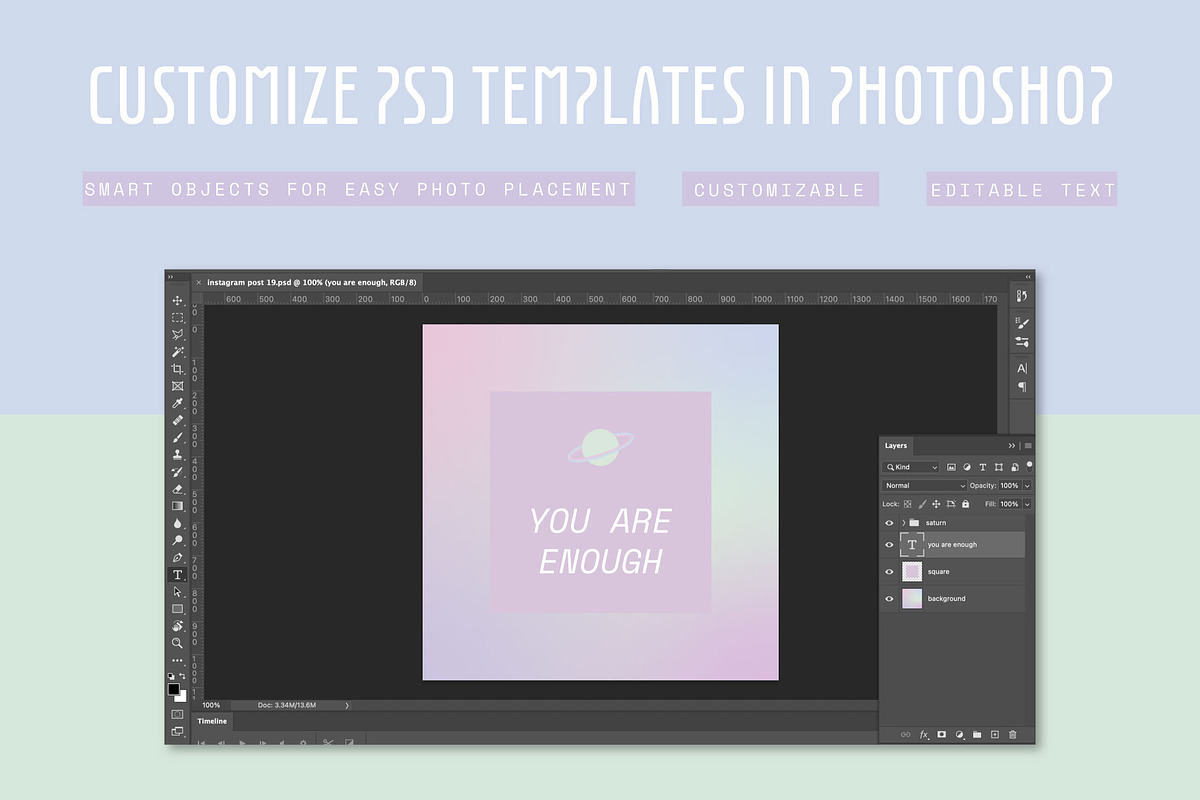Image resolution: width=1200 pixels, height=800 pixels.
Task: Add a layer mask
Action: pos(941,734)
